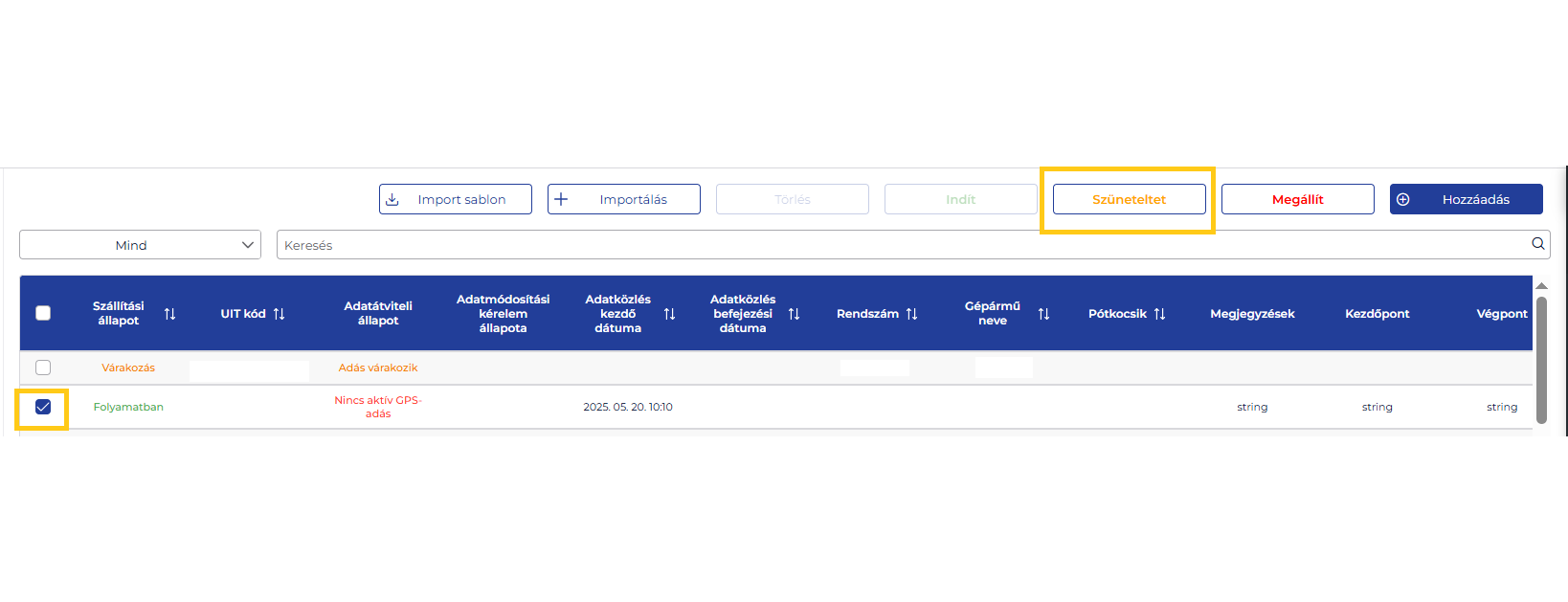This screenshot has width=1568, height=602.
Task: Click the search magnifier icon
Action: (x=1537, y=244)
